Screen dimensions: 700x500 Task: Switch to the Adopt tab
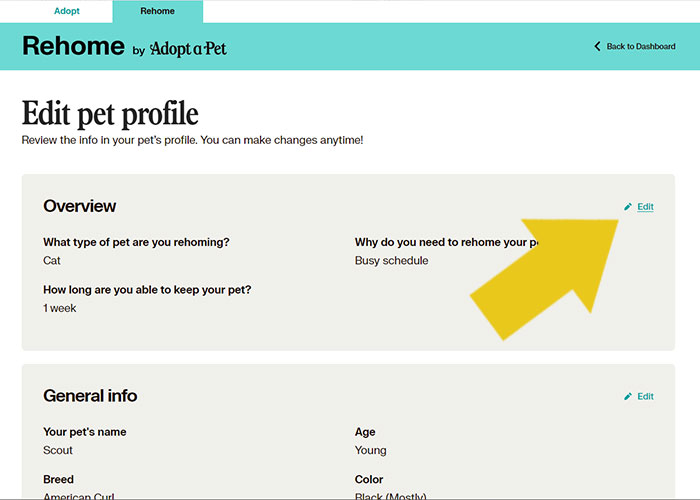coord(67,11)
